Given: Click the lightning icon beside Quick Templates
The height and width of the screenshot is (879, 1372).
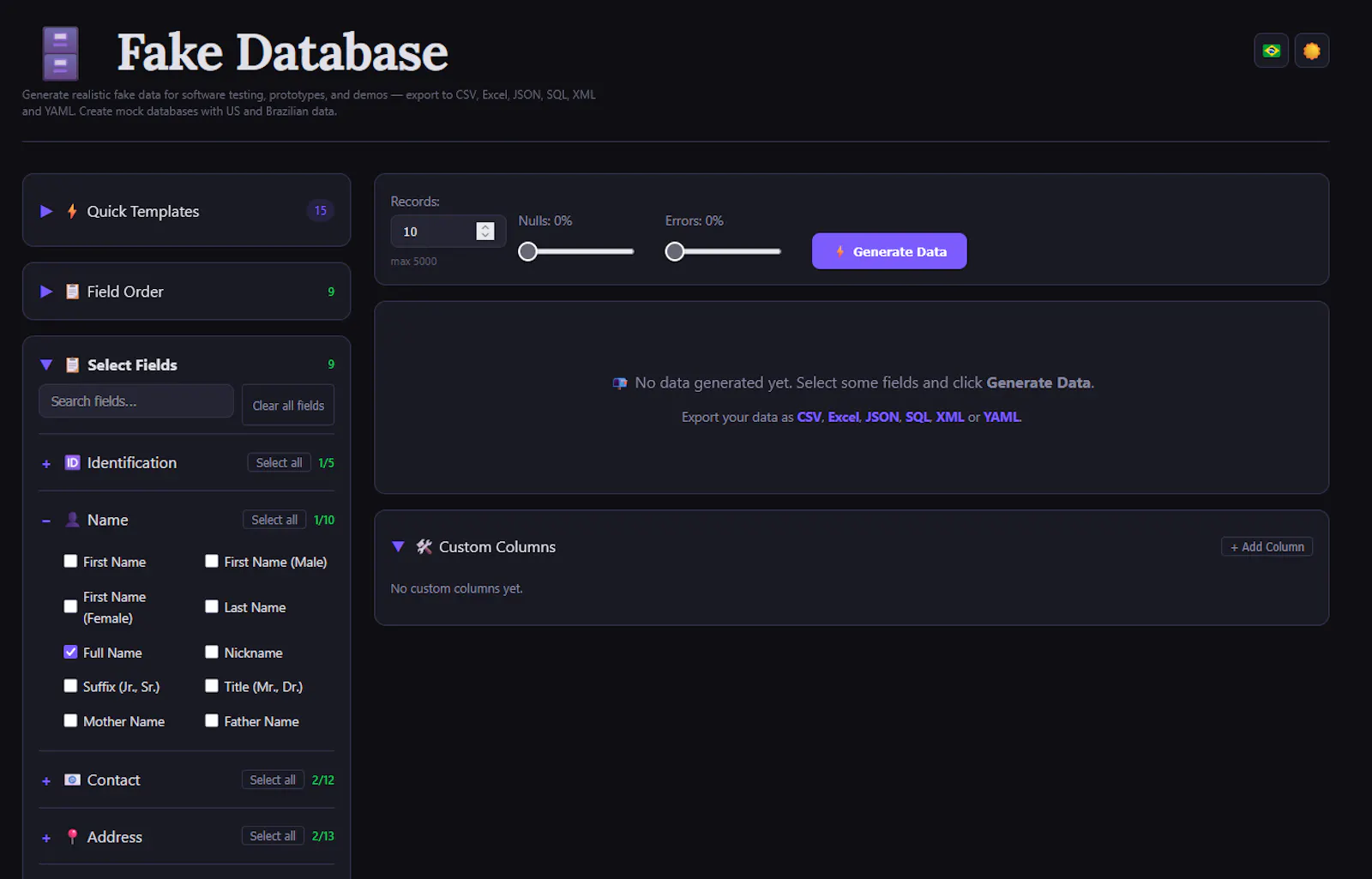Looking at the screenshot, I should point(72,211).
